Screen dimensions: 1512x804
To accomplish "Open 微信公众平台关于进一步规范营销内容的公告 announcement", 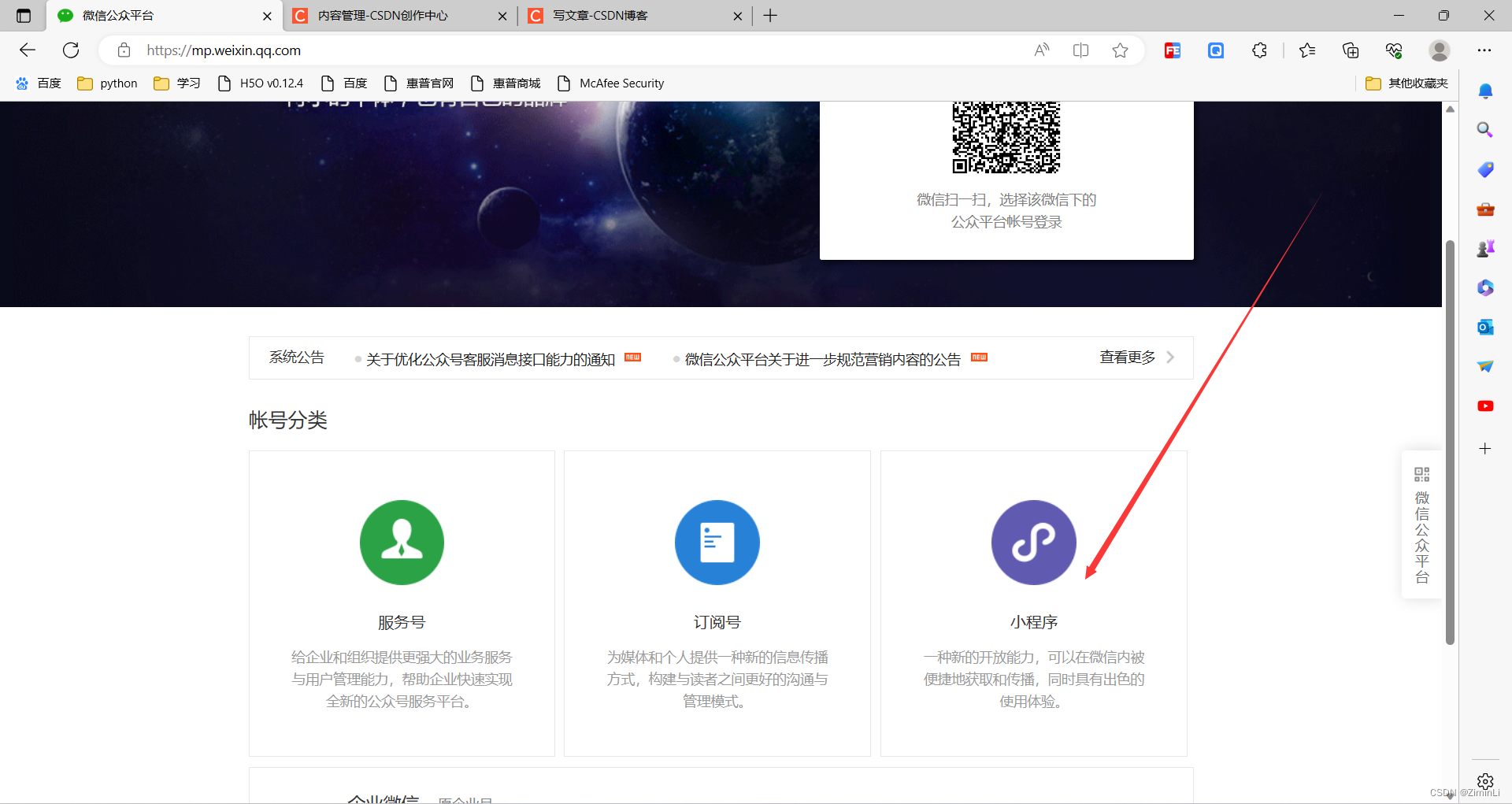I will click(x=823, y=359).
